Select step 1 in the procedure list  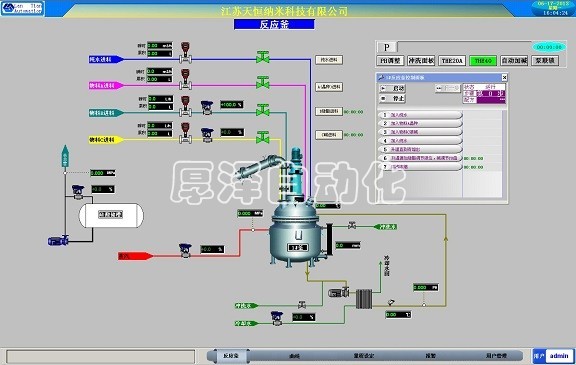(420, 115)
